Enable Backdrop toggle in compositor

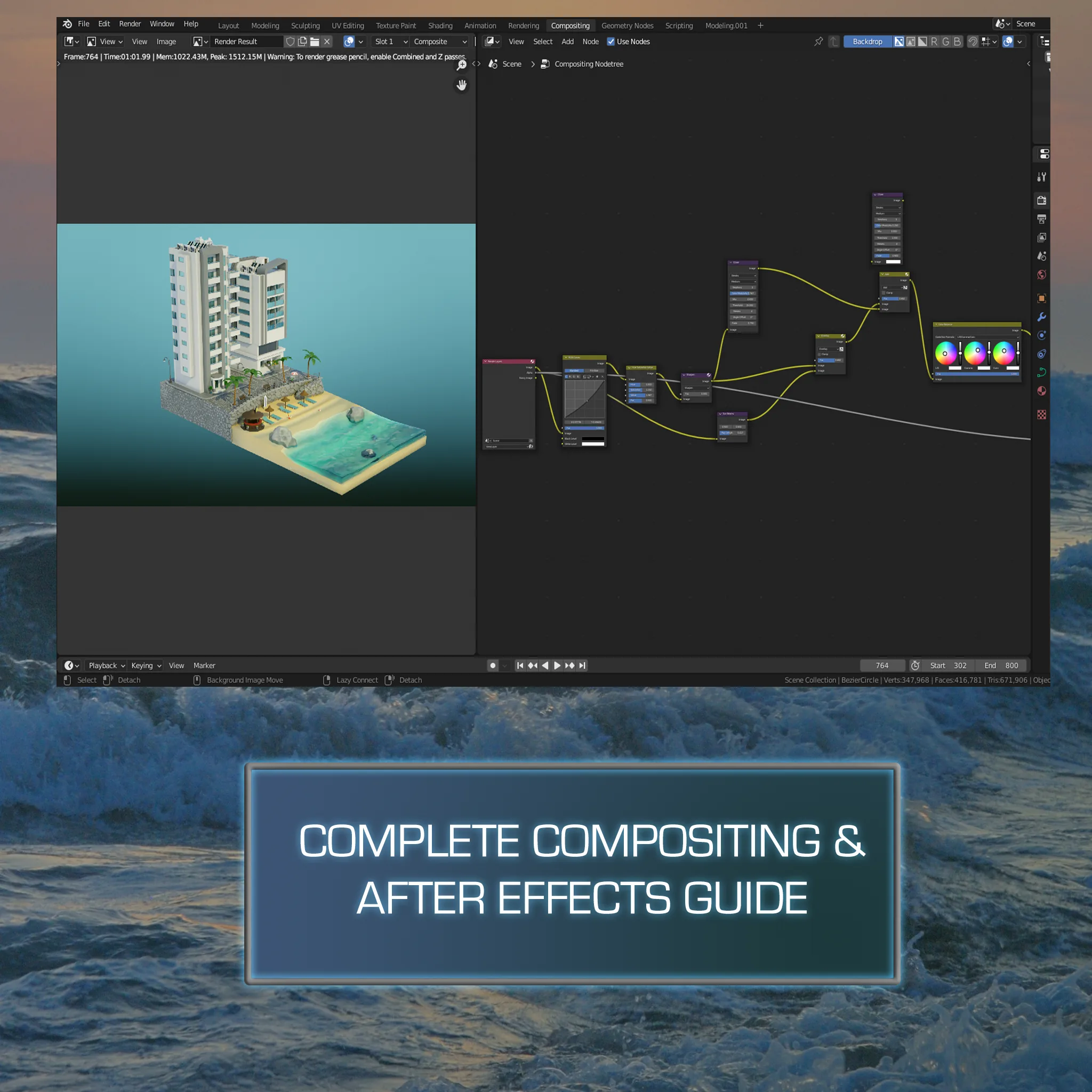[866, 42]
